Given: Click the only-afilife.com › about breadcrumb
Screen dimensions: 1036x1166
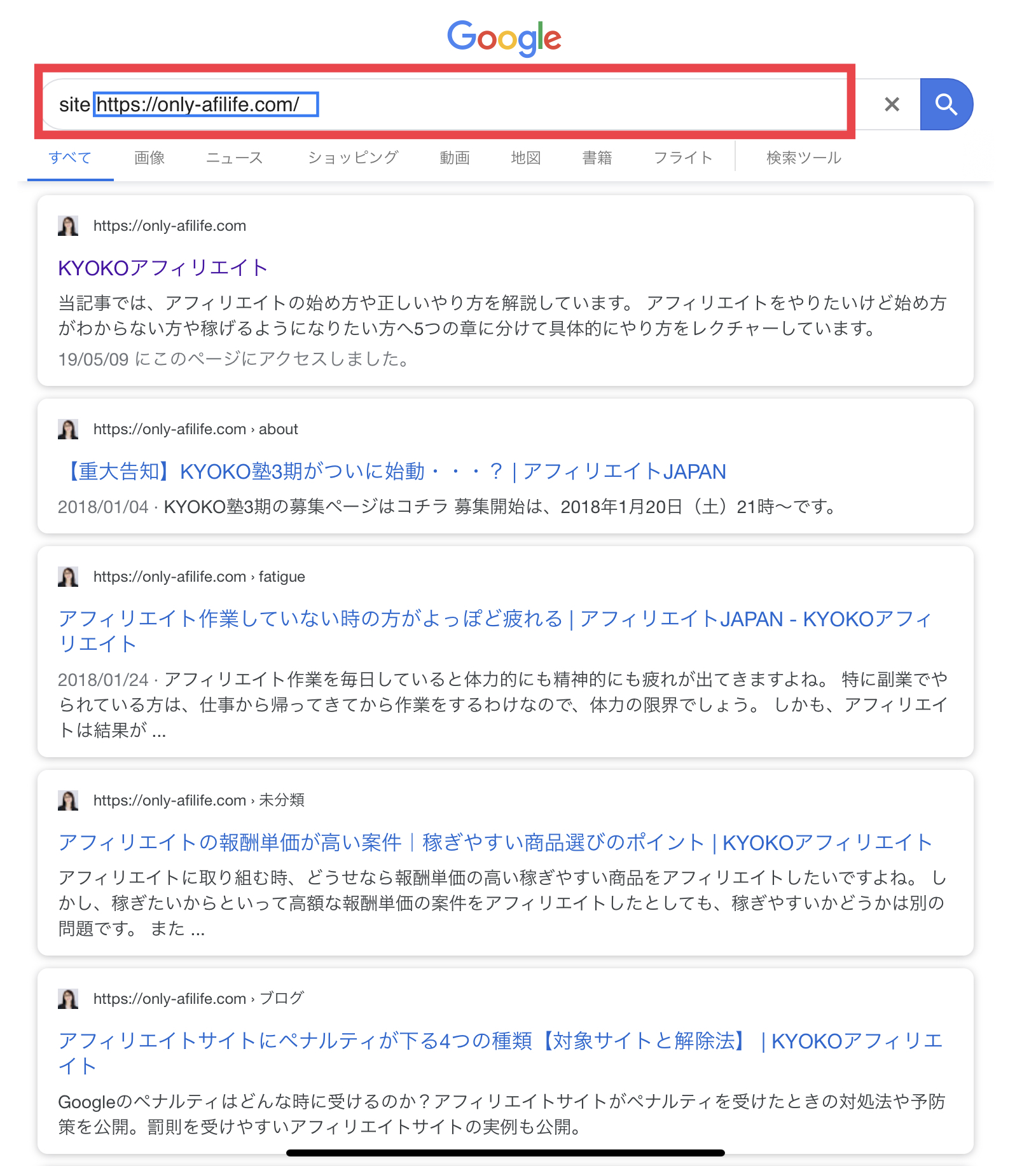Looking at the screenshot, I should pyautogui.click(x=196, y=429).
